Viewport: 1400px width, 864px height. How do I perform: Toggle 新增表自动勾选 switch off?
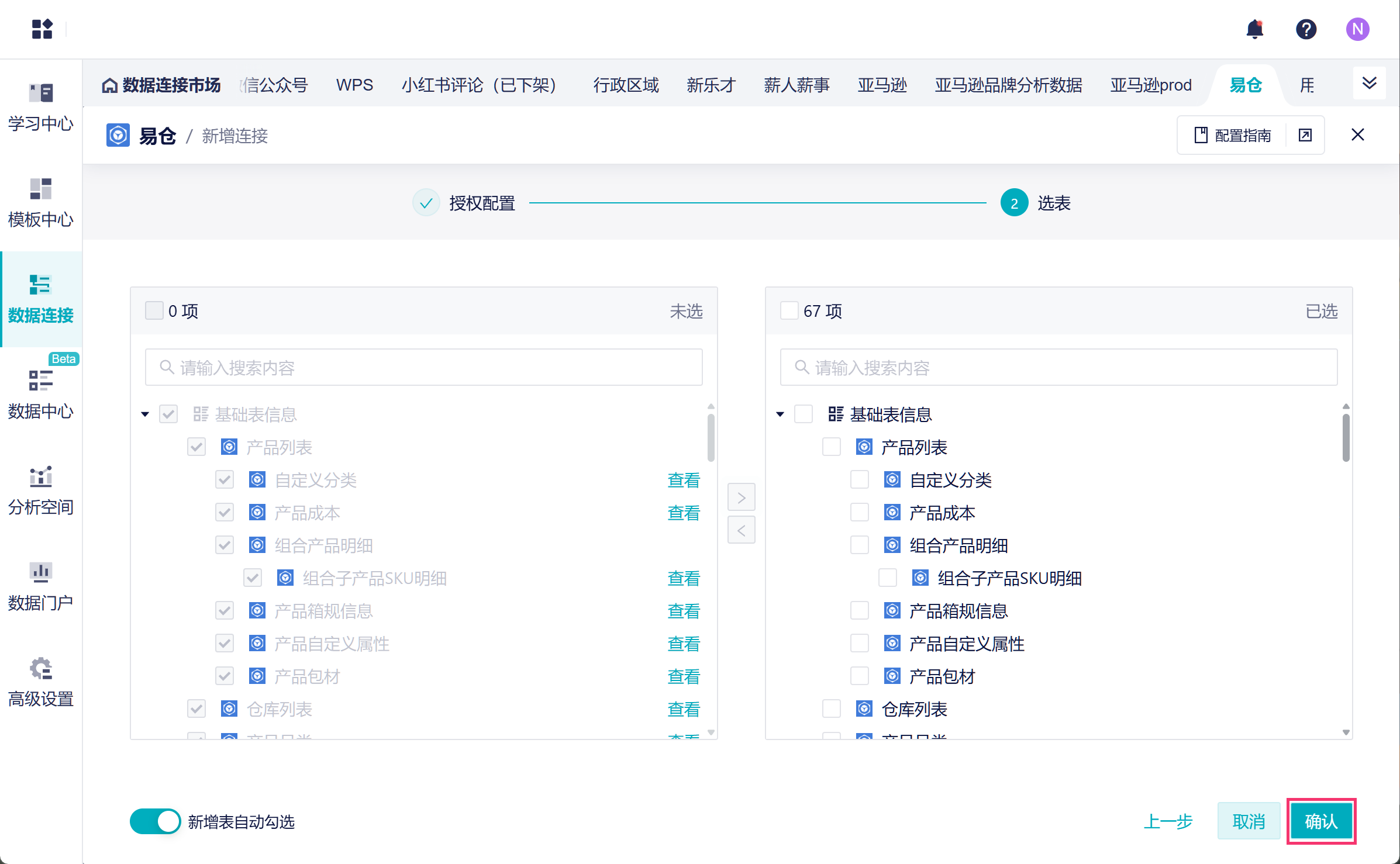[155, 821]
